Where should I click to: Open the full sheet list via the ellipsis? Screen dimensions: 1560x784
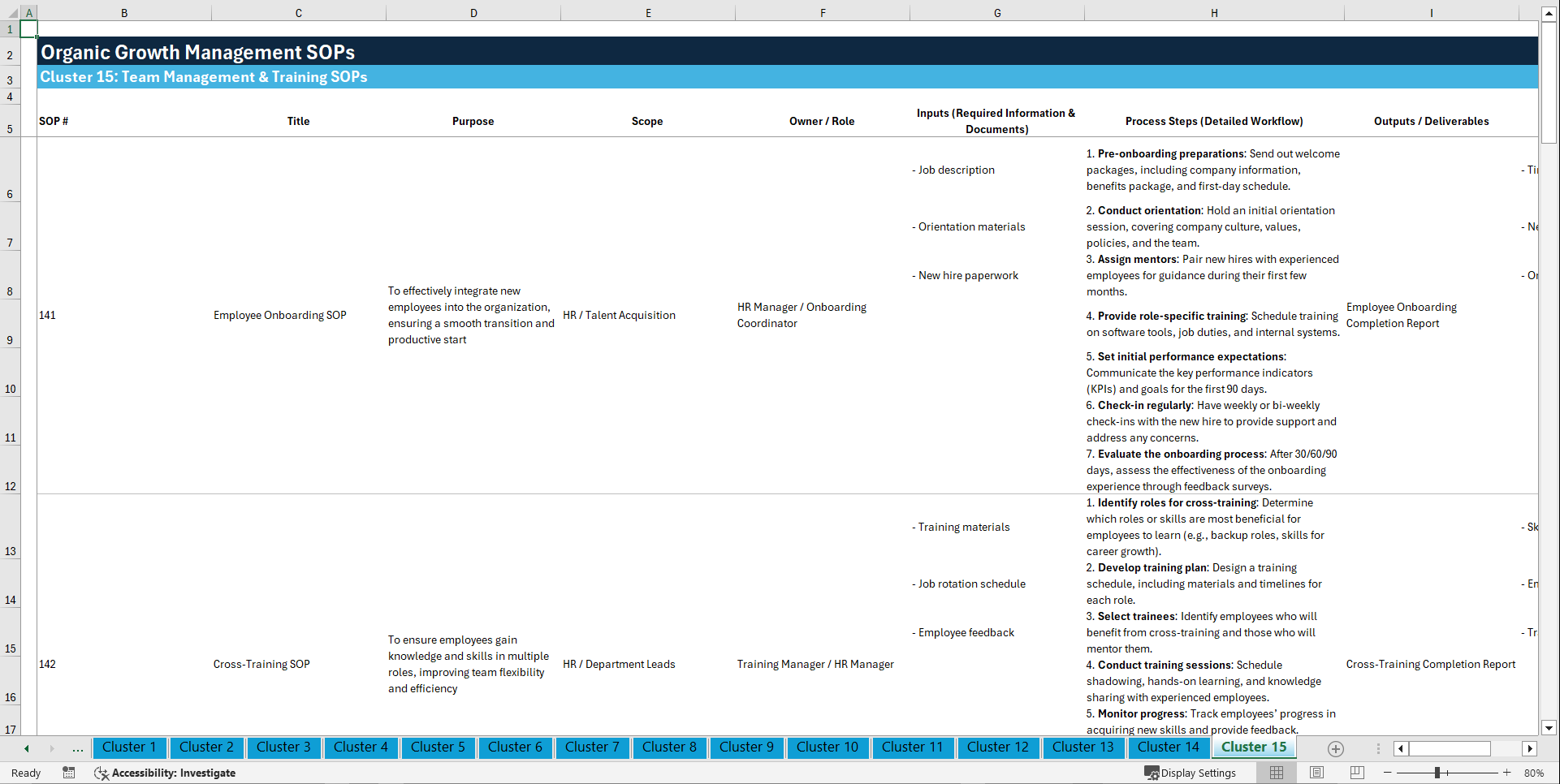(x=77, y=748)
